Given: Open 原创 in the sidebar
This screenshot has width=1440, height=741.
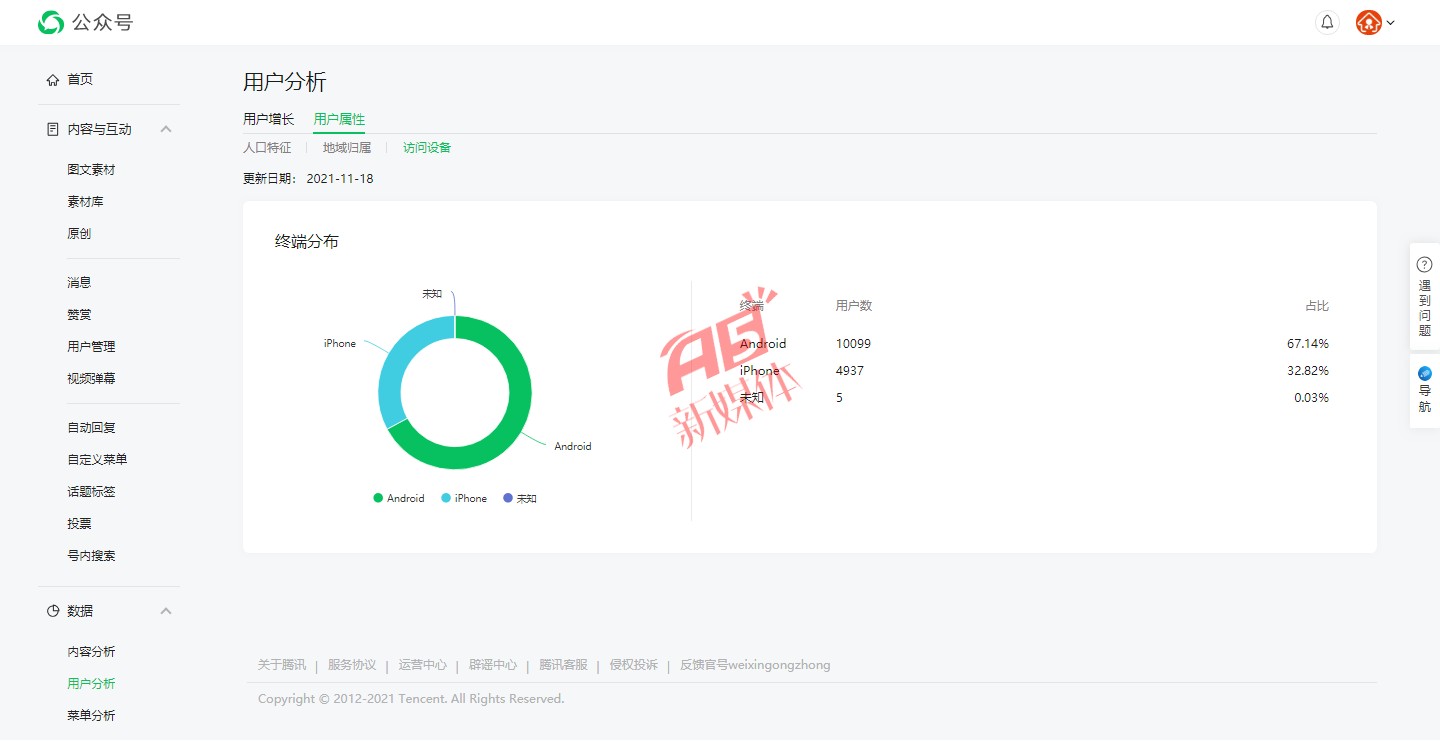Looking at the screenshot, I should click(79, 234).
